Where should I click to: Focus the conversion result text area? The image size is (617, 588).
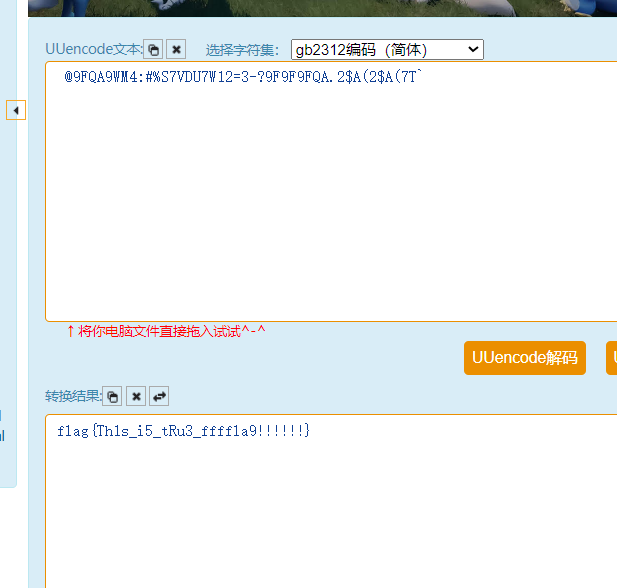coord(331,501)
